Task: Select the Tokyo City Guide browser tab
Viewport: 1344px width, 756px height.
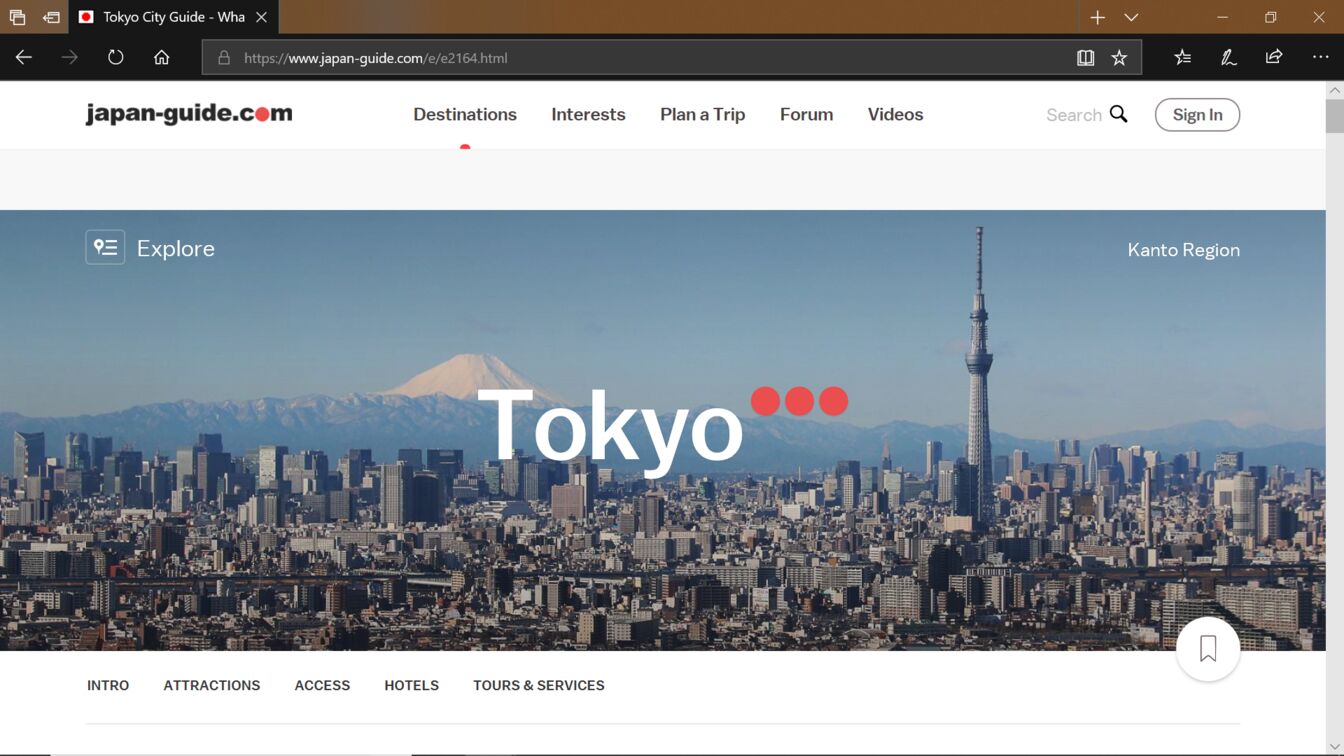Action: pos(173,17)
